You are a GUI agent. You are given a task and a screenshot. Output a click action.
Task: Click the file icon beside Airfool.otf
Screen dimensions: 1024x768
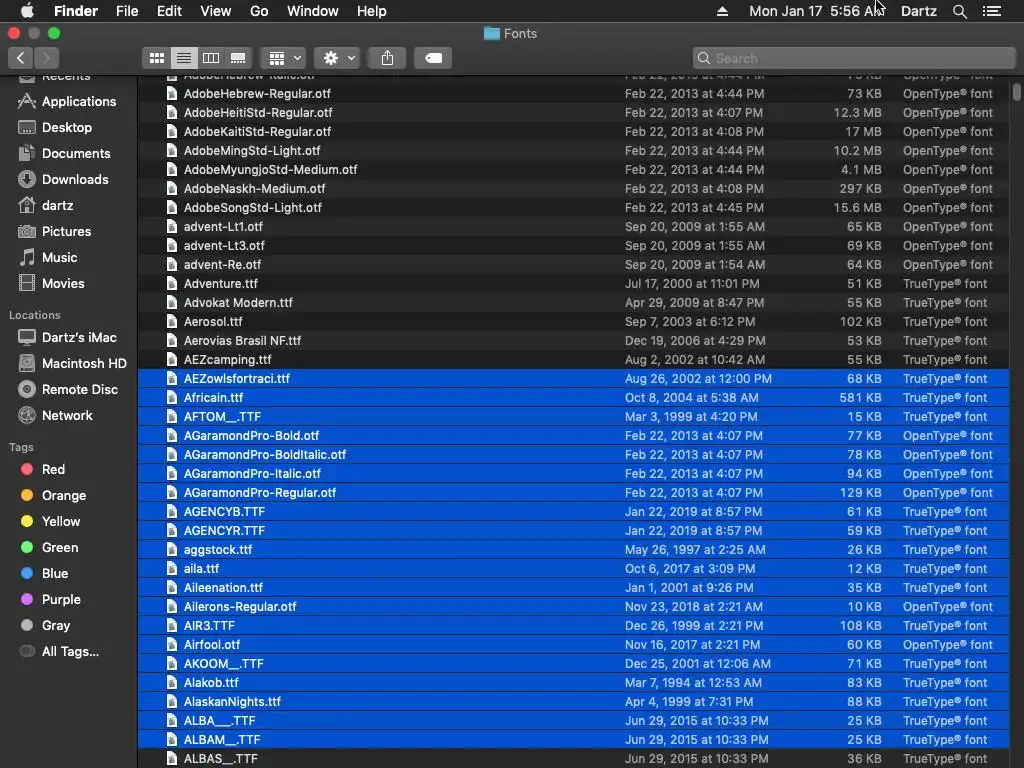[172, 645]
